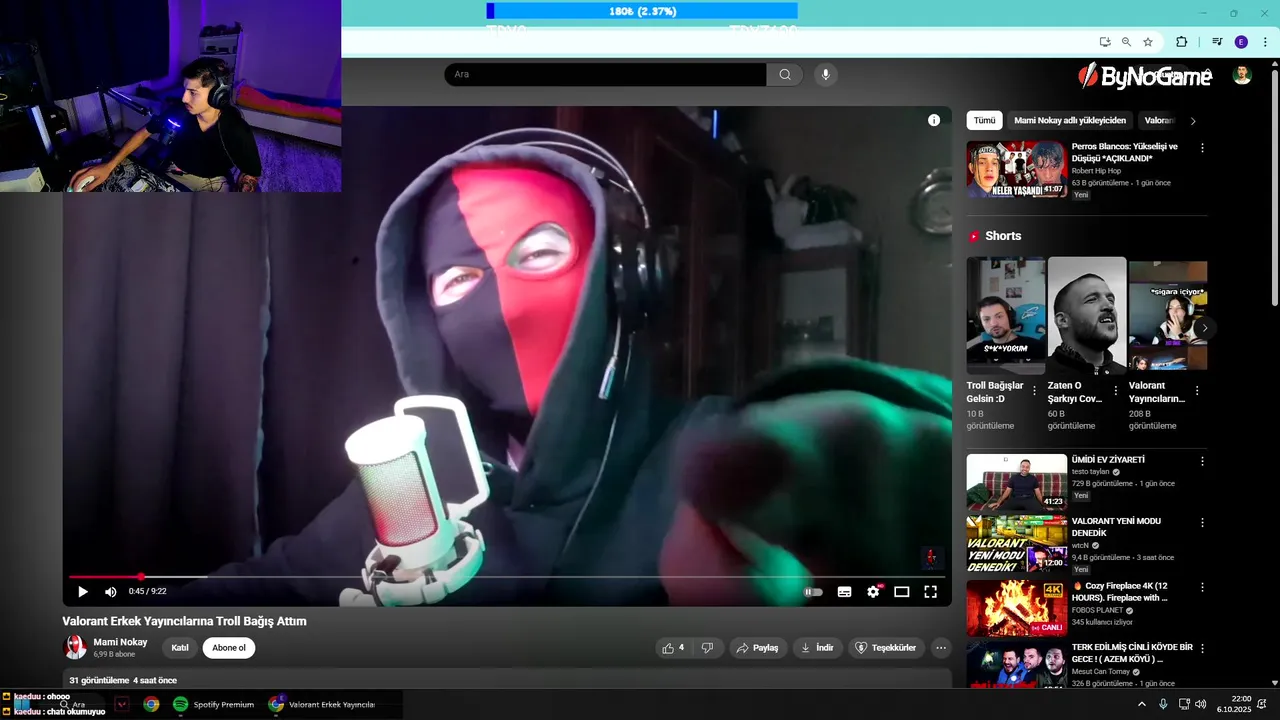Open options for ÜMİDİ EV ZİYARETİ video
This screenshot has height=720, width=1280.
pyautogui.click(x=1202, y=461)
